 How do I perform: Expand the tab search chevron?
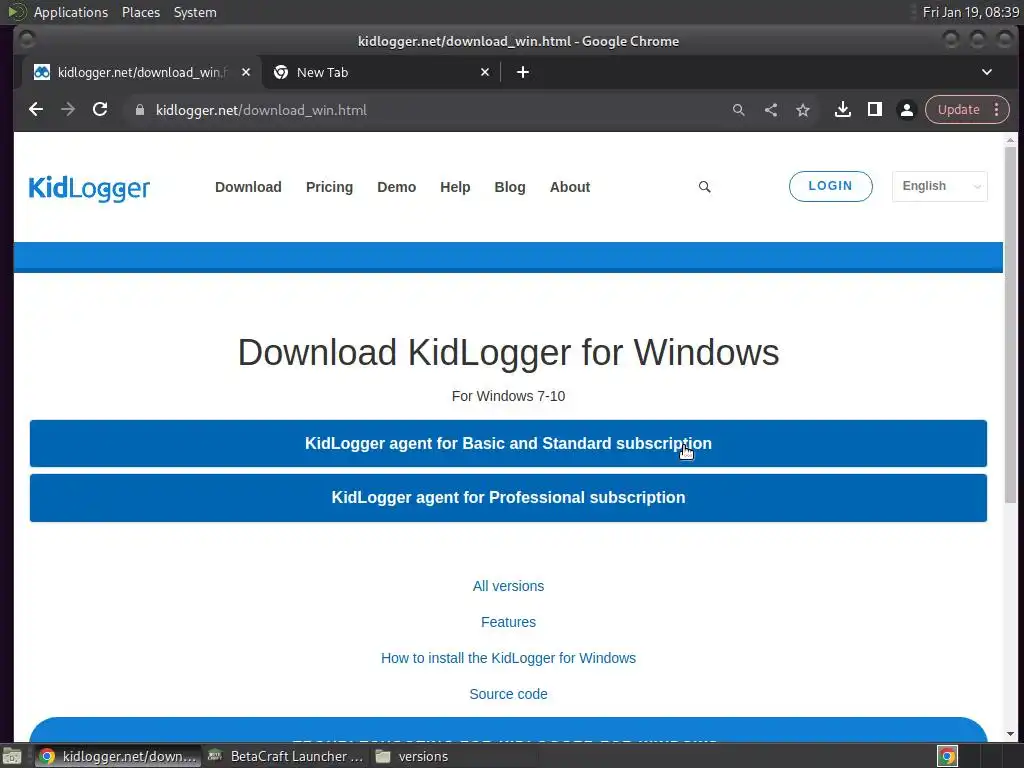click(987, 72)
